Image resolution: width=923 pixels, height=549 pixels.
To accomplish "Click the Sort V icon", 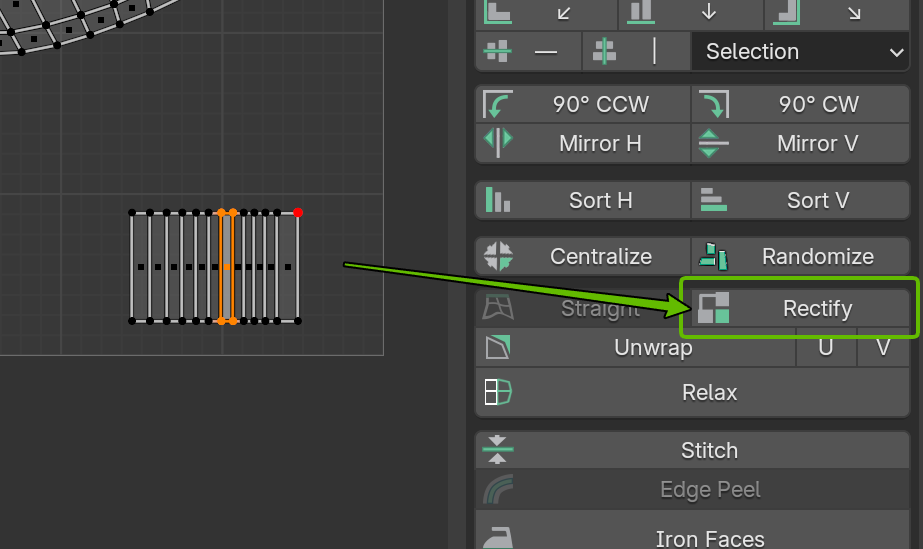I will click(712, 200).
